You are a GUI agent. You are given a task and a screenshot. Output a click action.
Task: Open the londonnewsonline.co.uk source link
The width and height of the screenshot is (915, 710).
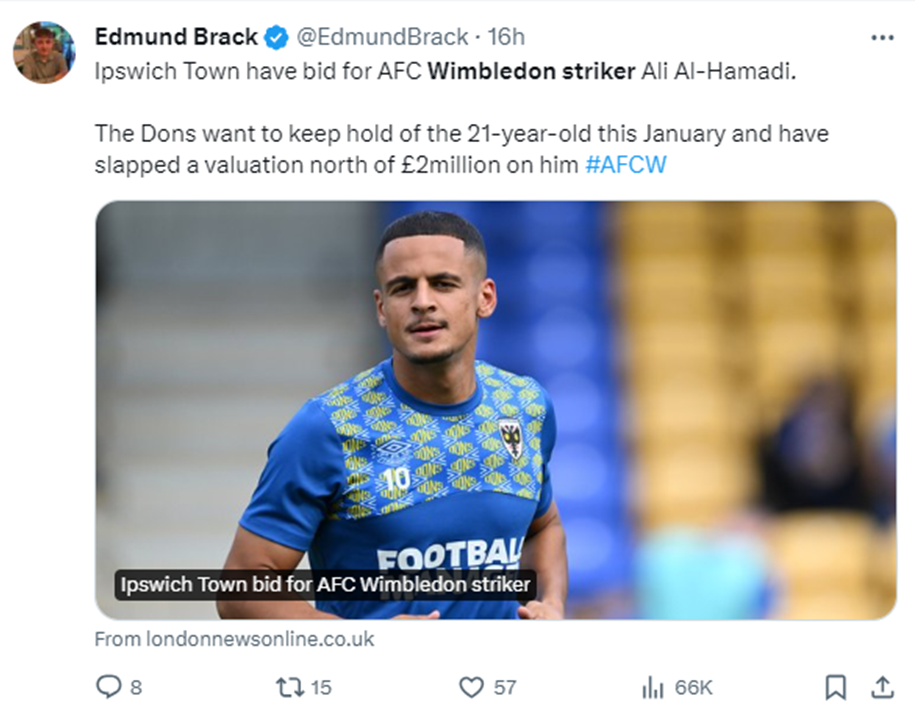coord(235,639)
